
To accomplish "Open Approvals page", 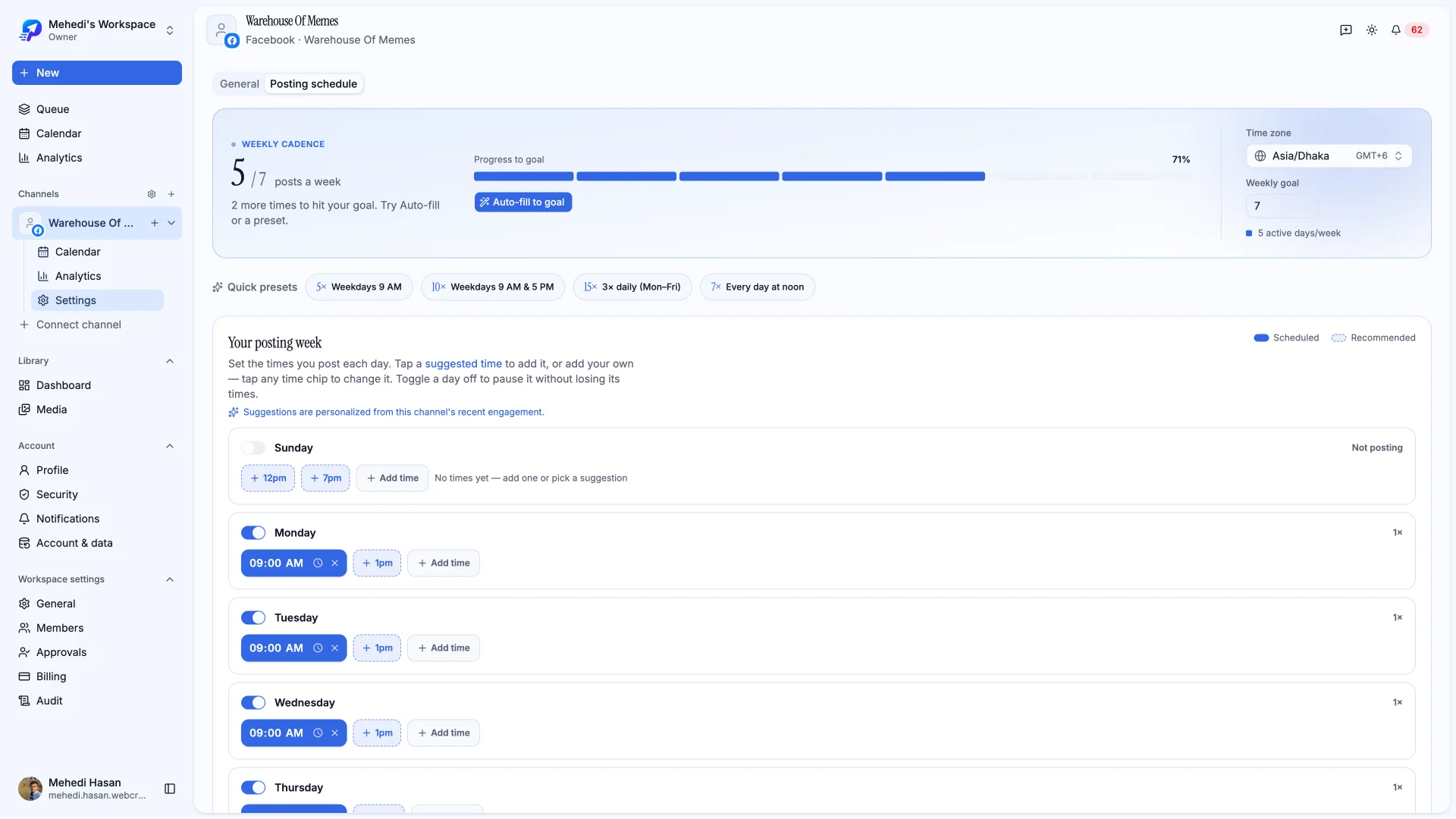I will [97, 652].
